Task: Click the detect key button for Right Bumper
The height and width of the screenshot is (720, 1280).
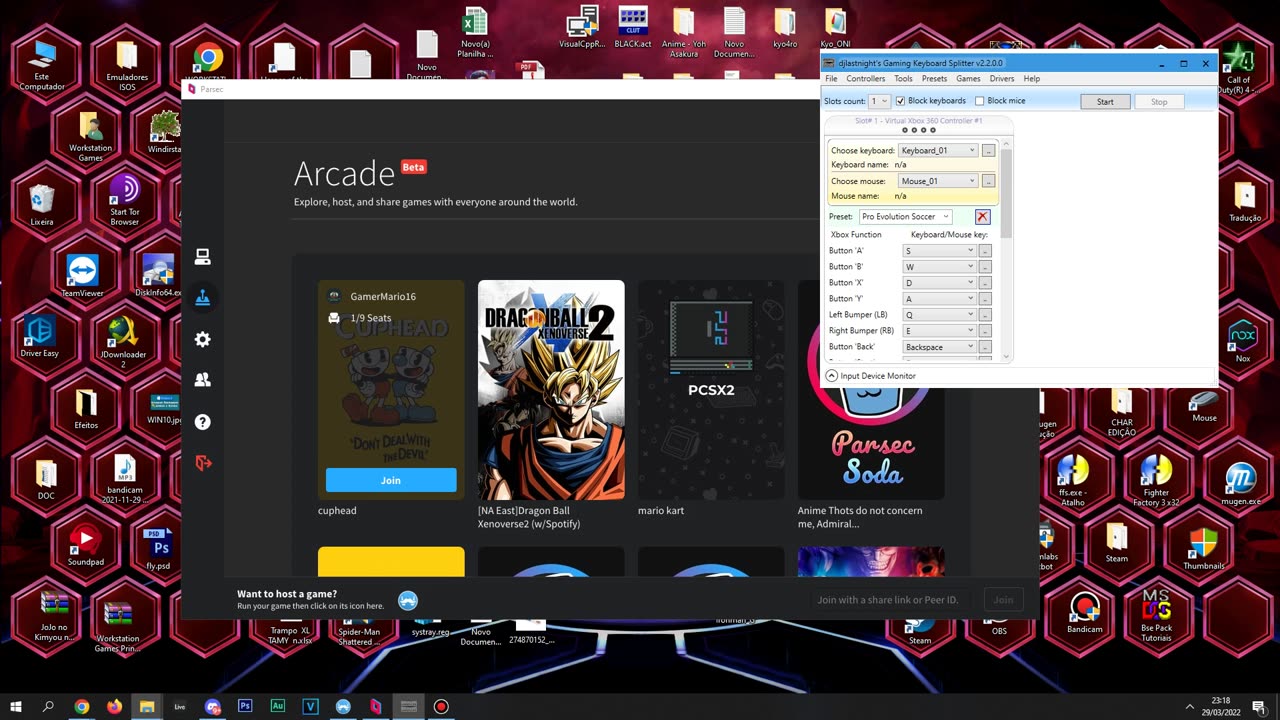Action: 985,331
